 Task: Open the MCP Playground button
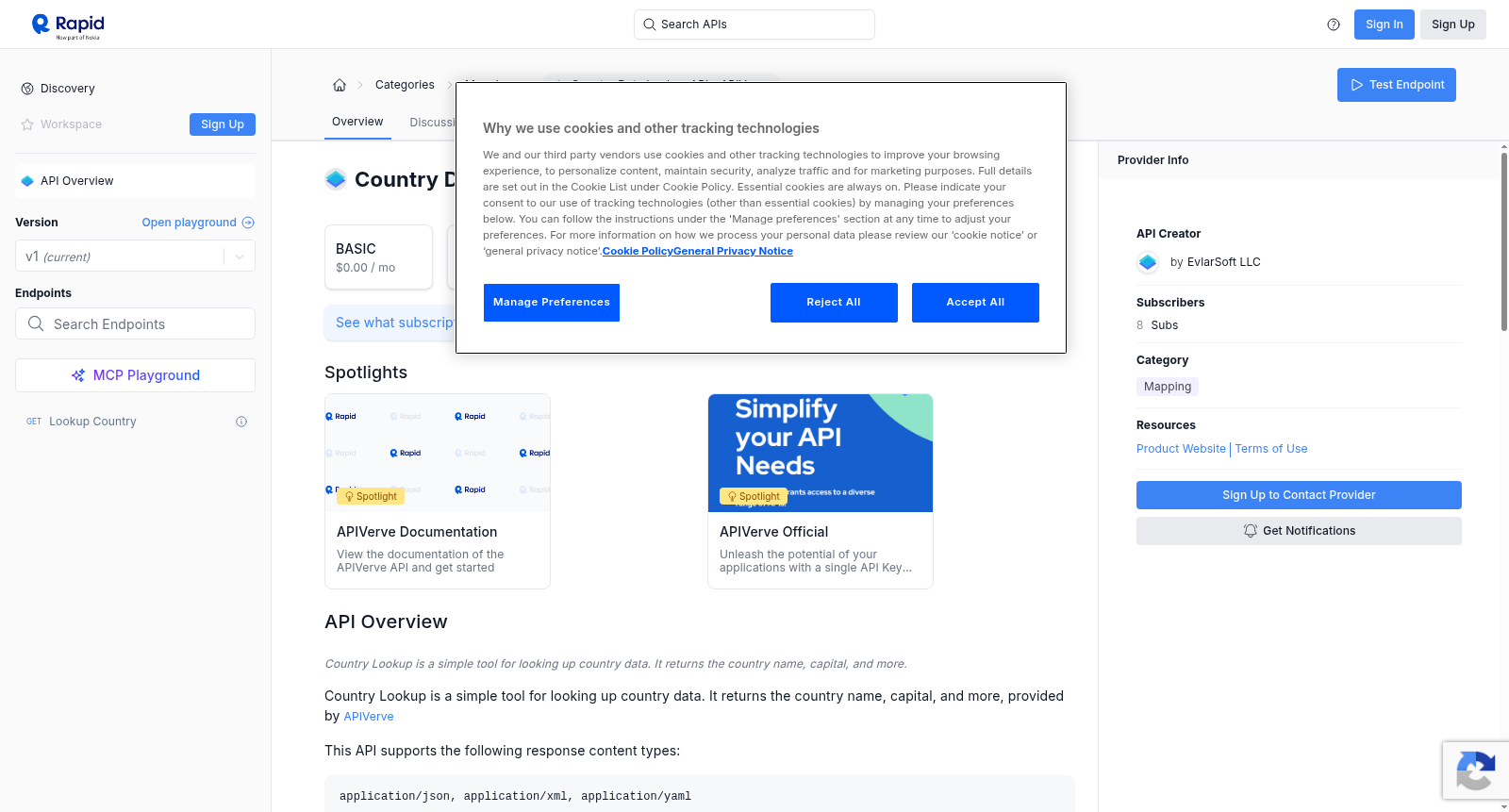tap(135, 375)
